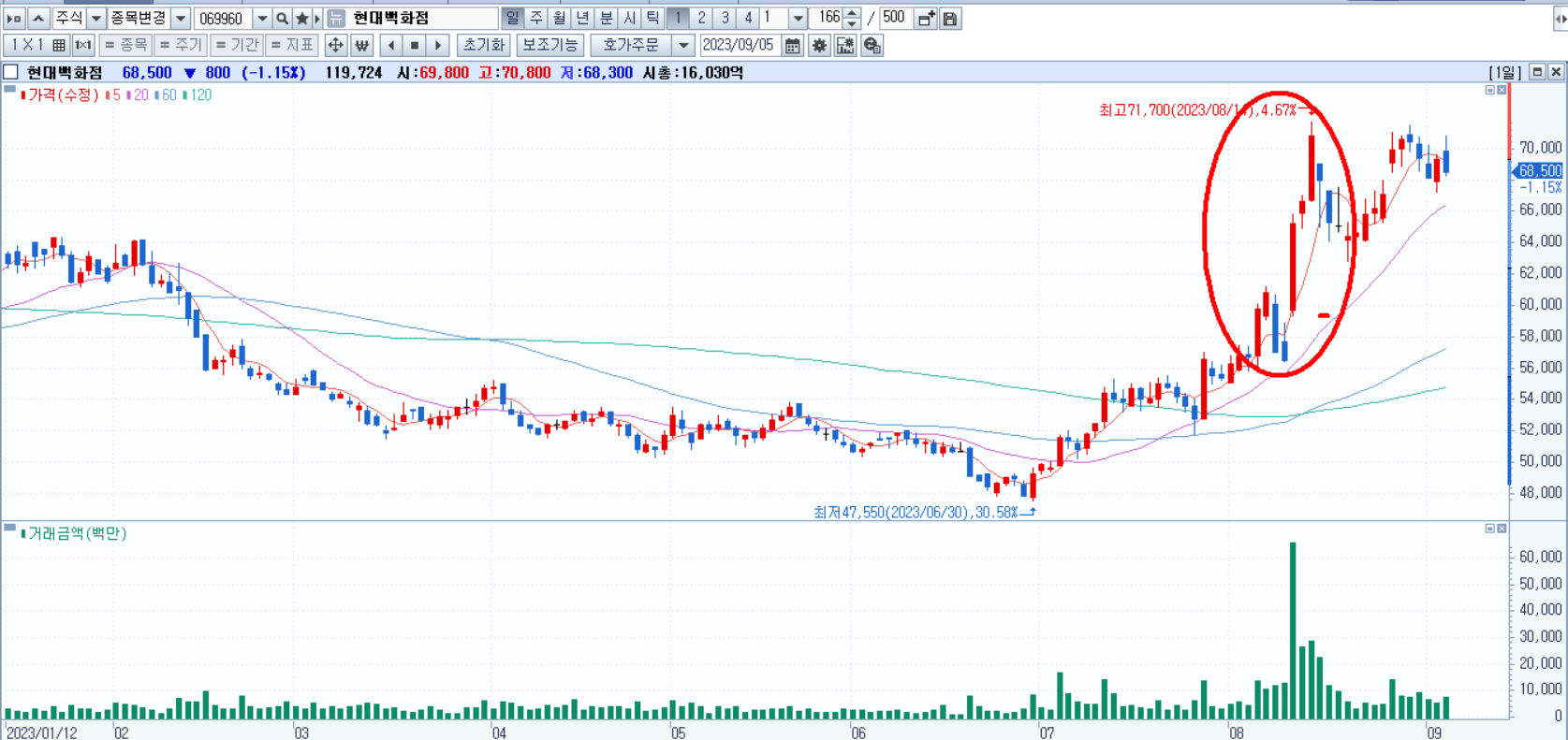Viewport: 1568px width, 740px height.
Task: Select monthly 월 period
Action: coord(559,18)
